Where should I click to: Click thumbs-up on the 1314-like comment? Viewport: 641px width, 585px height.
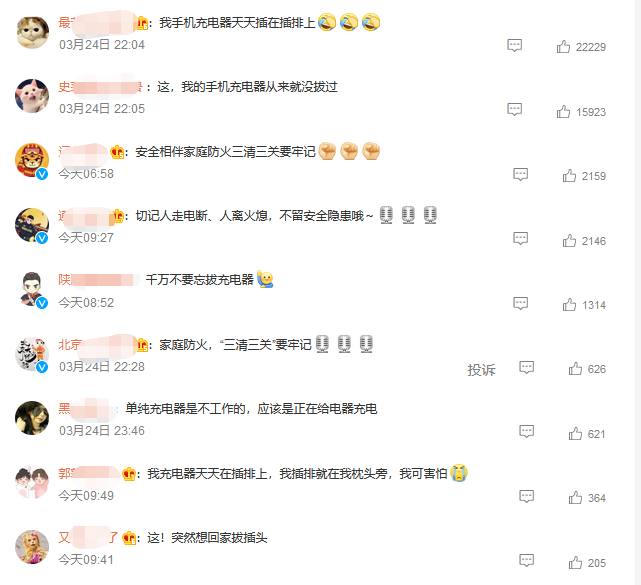coord(569,305)
